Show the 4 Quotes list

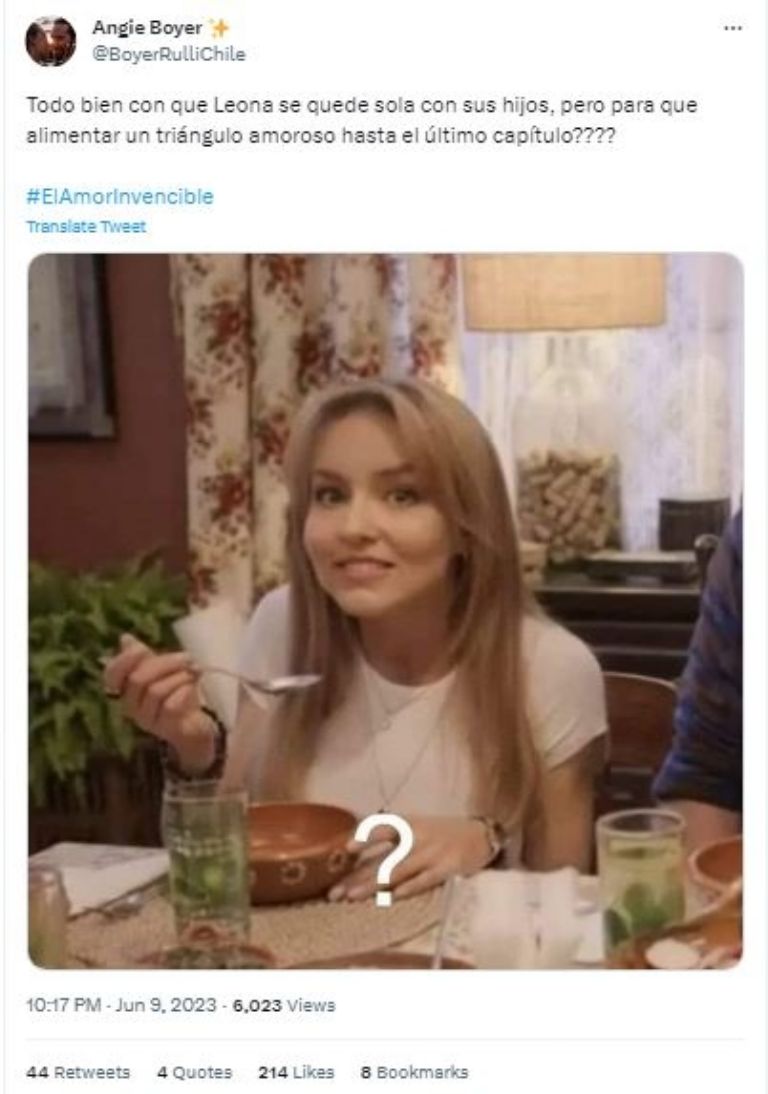[x=195, y=1072]
